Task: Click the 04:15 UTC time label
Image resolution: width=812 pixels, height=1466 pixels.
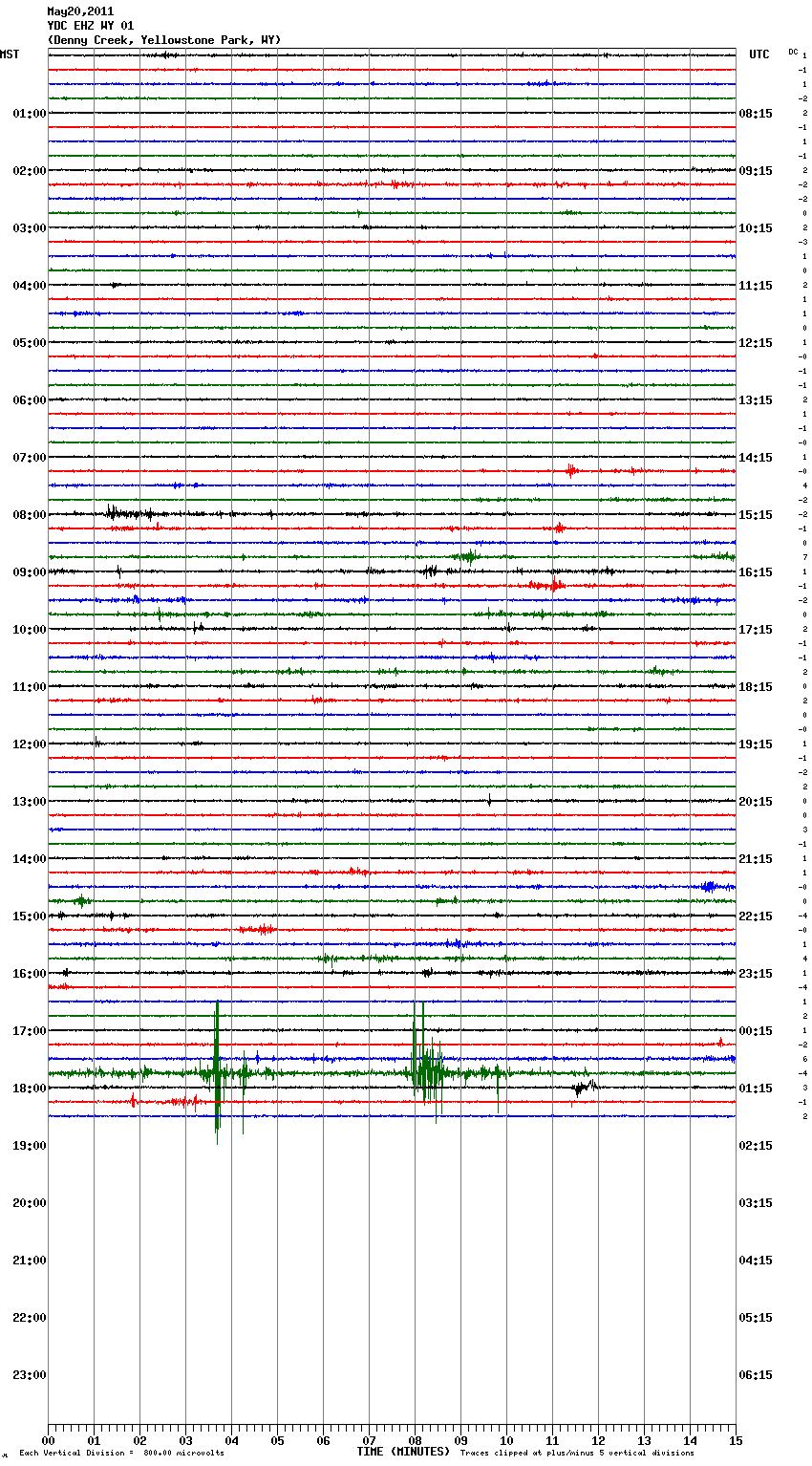Action: click(x=756, y=1261)
